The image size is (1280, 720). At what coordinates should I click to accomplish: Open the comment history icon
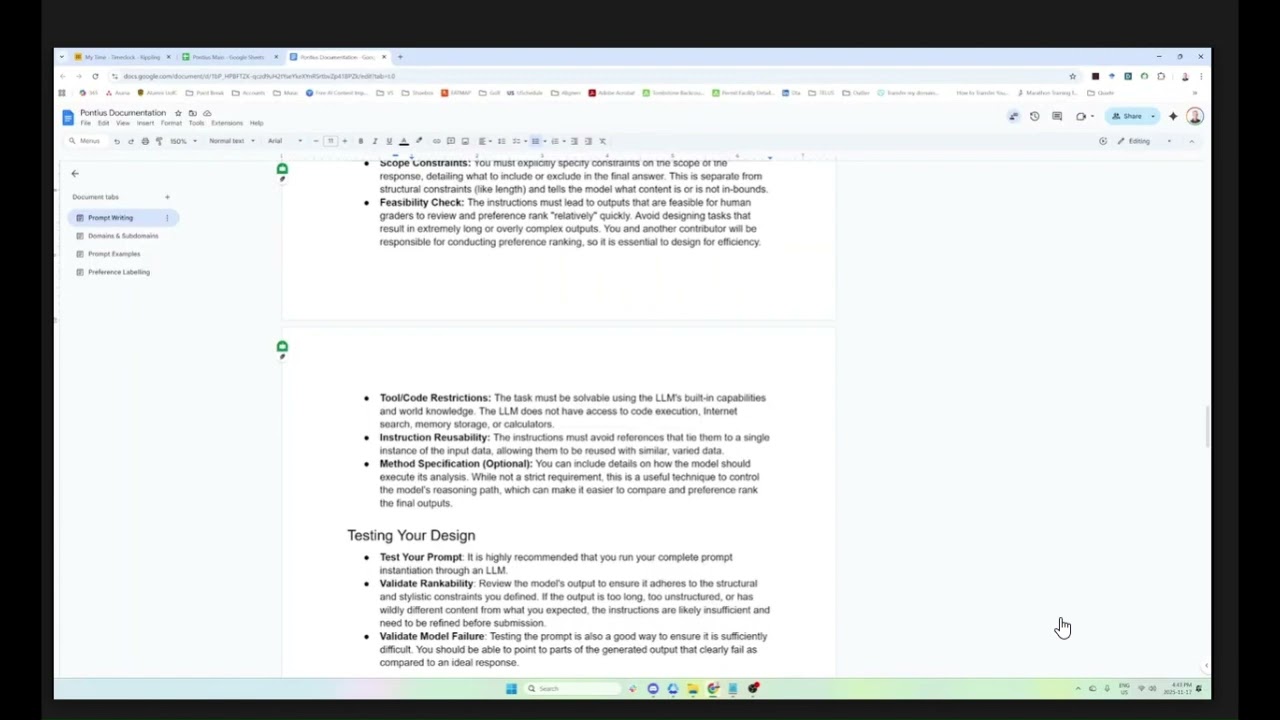click(x=1057, y=116)
